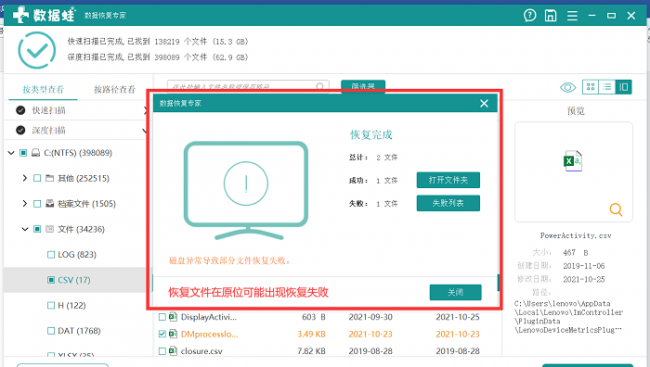This screenshot has height=367, width=650.
Task: Select the DAT (1768) tree item
Action: click(79, 331)
